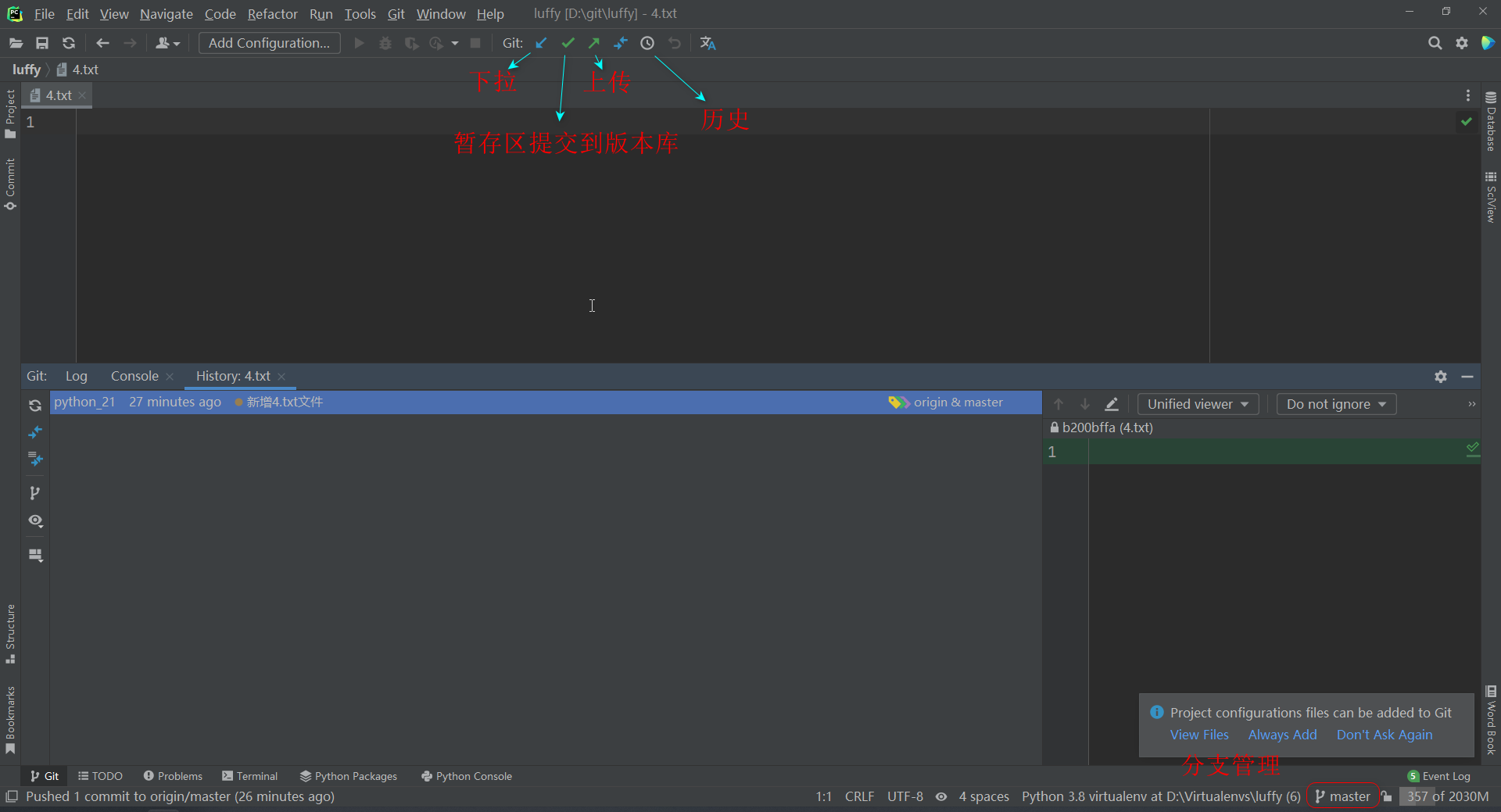
Task: Open the run-with-coverage dropdown arrow
Action: pyautogui.click(x=455, y=43)
